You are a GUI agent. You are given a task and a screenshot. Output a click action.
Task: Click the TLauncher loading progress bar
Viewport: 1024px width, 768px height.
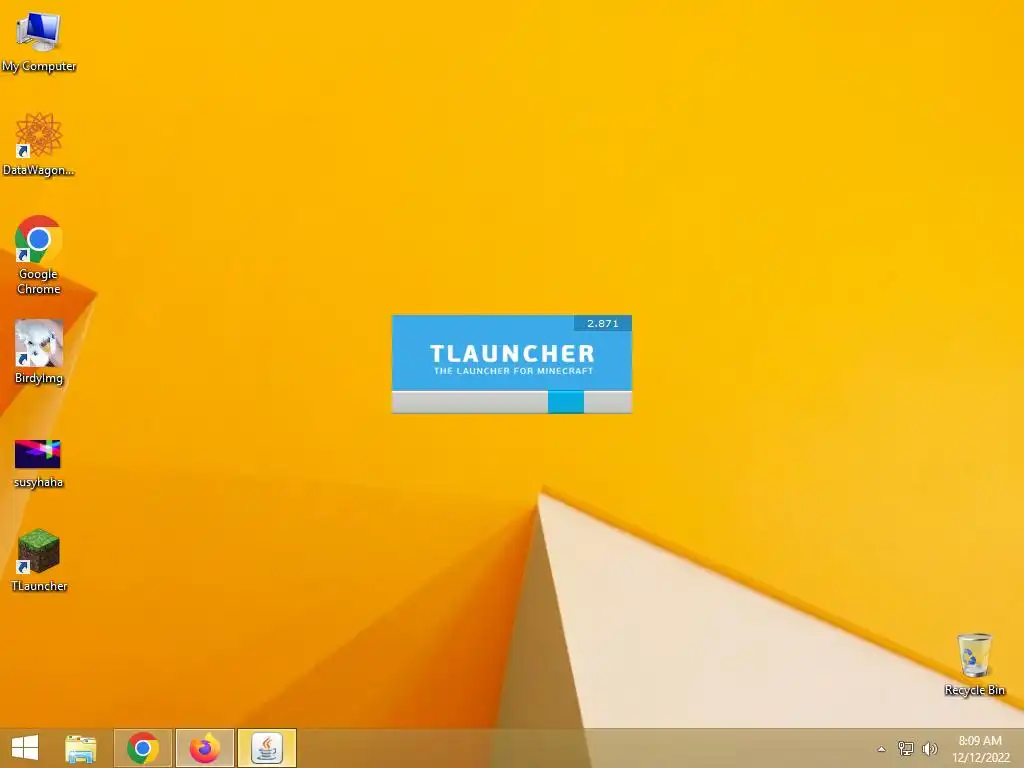(511, 402)
